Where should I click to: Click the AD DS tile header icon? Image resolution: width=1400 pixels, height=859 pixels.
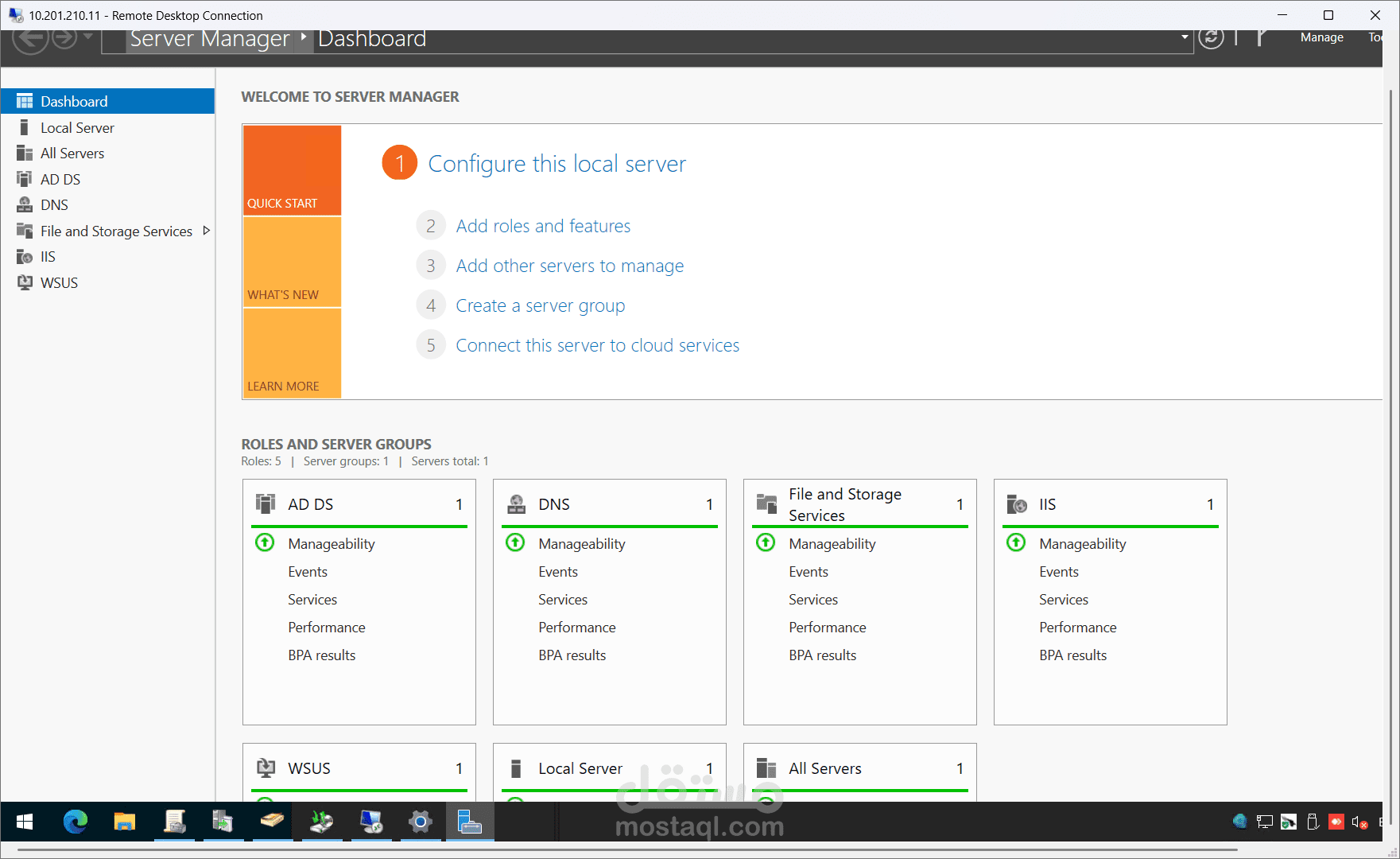point(266,503)
